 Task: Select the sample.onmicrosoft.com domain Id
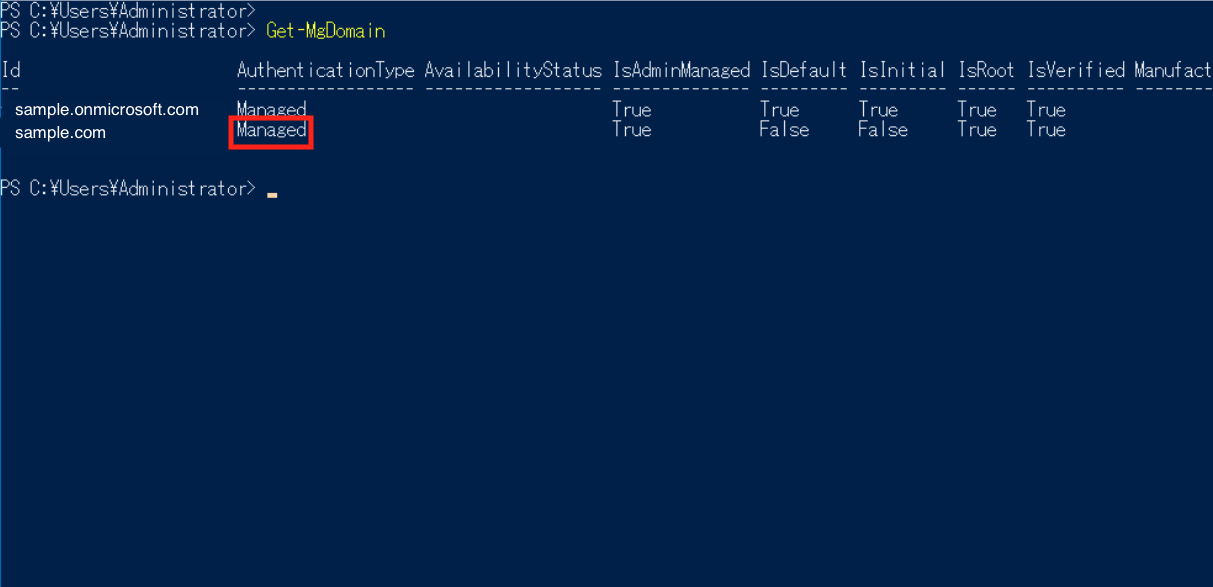pyautogui.click(x=107, y=110)
